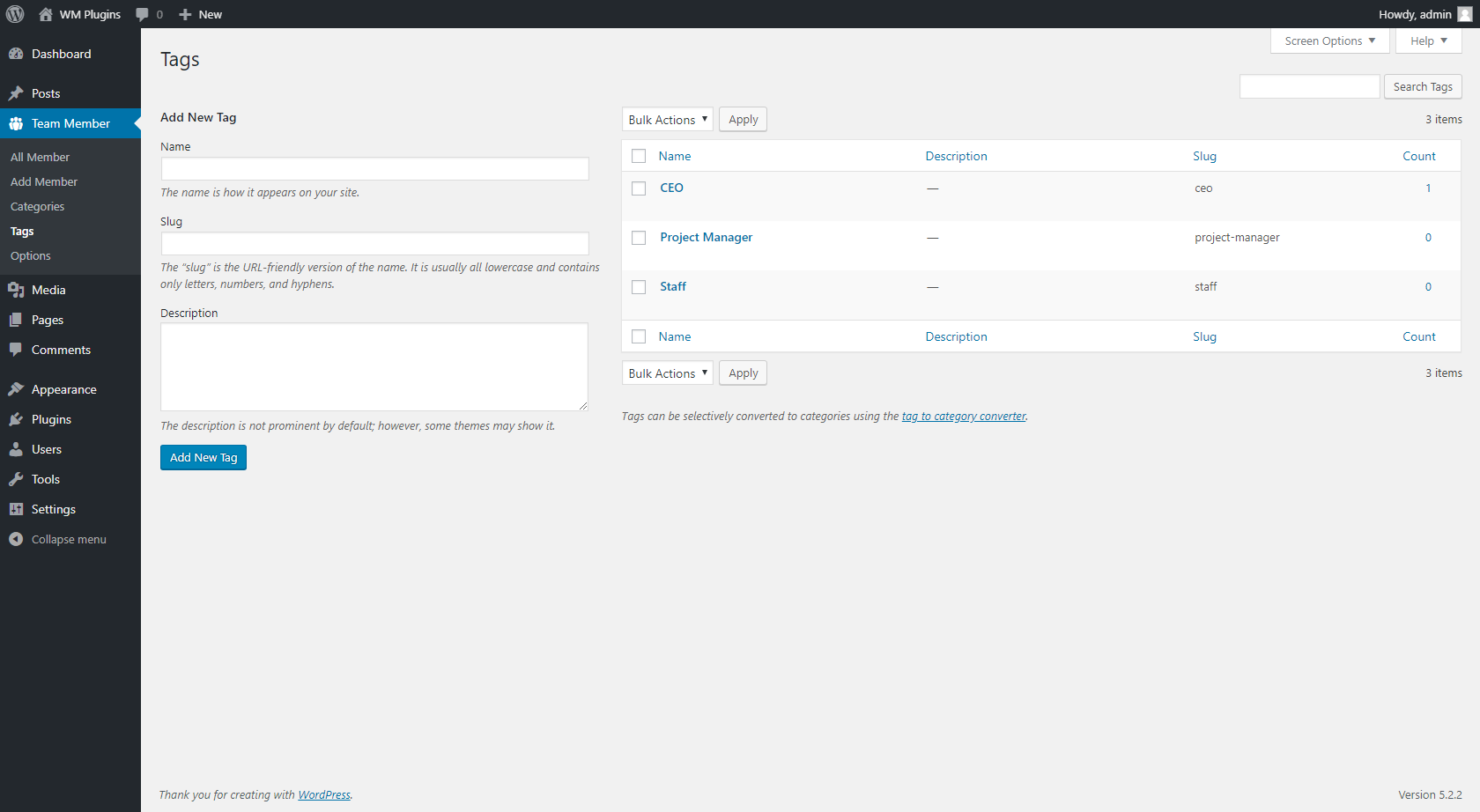Open the WordPress footer link
1480x812 pixels.
coord(324,794)
